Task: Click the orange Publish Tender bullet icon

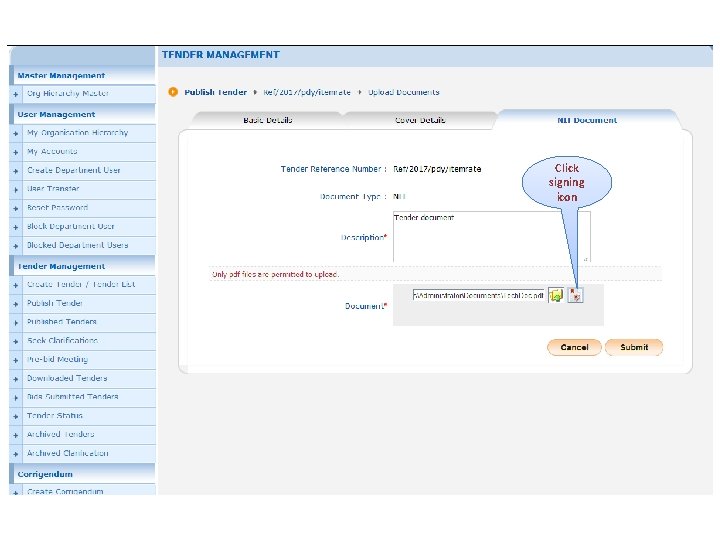Action: (x=173, y=92)
